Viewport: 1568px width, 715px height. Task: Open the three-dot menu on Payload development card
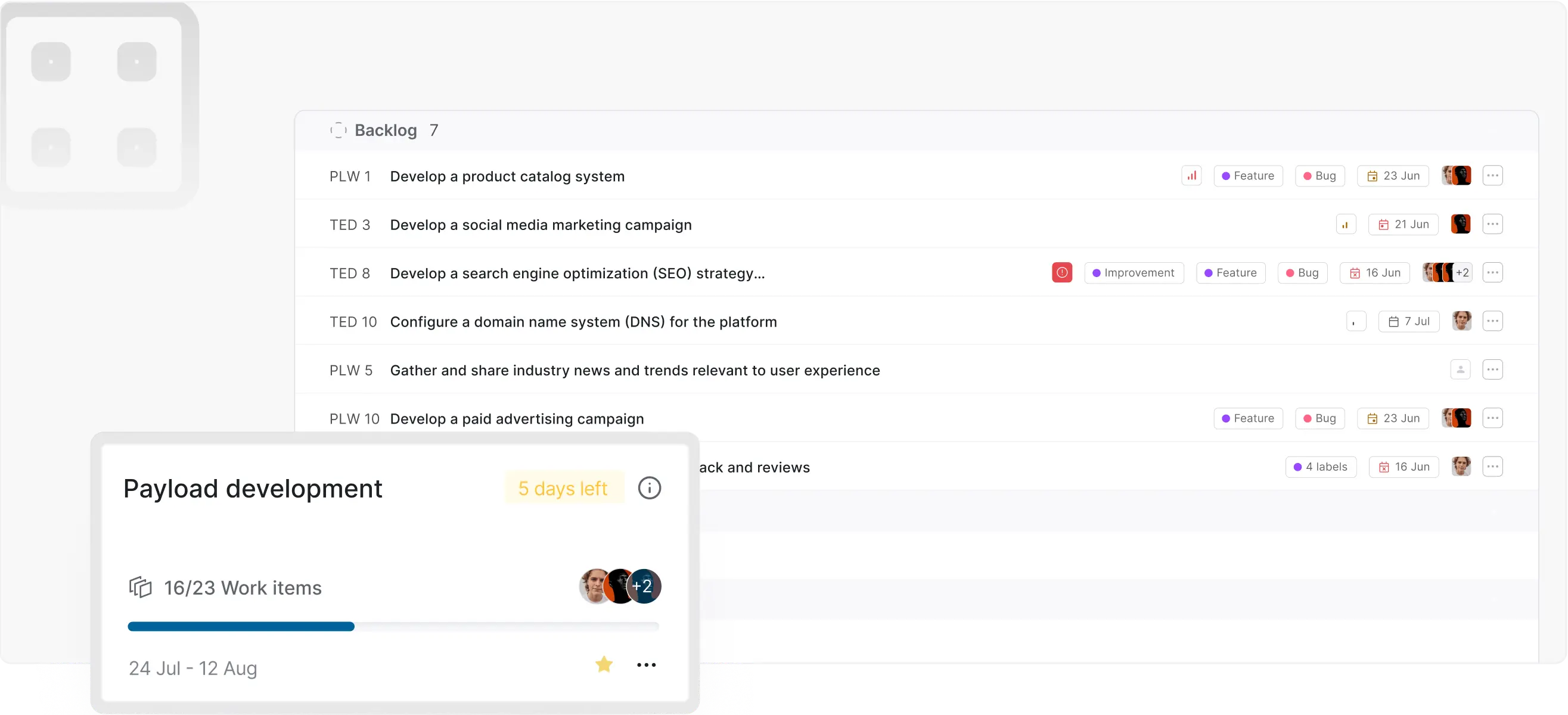[x=646, y=665]
